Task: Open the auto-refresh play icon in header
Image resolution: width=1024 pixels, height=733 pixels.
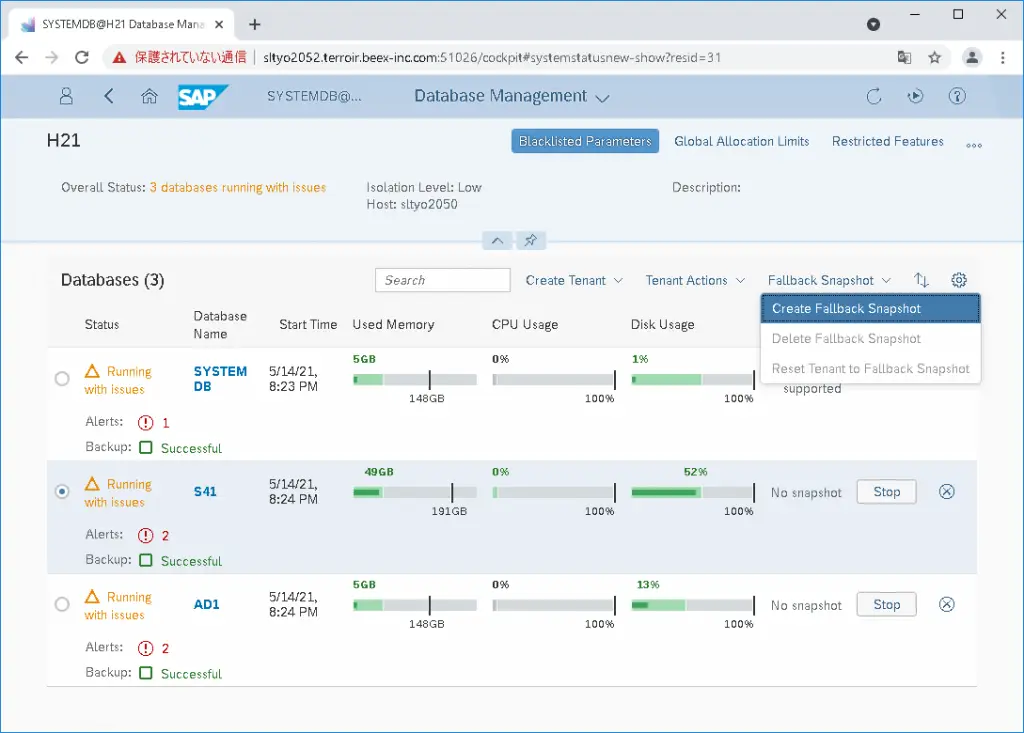Action: click(916, 97)
